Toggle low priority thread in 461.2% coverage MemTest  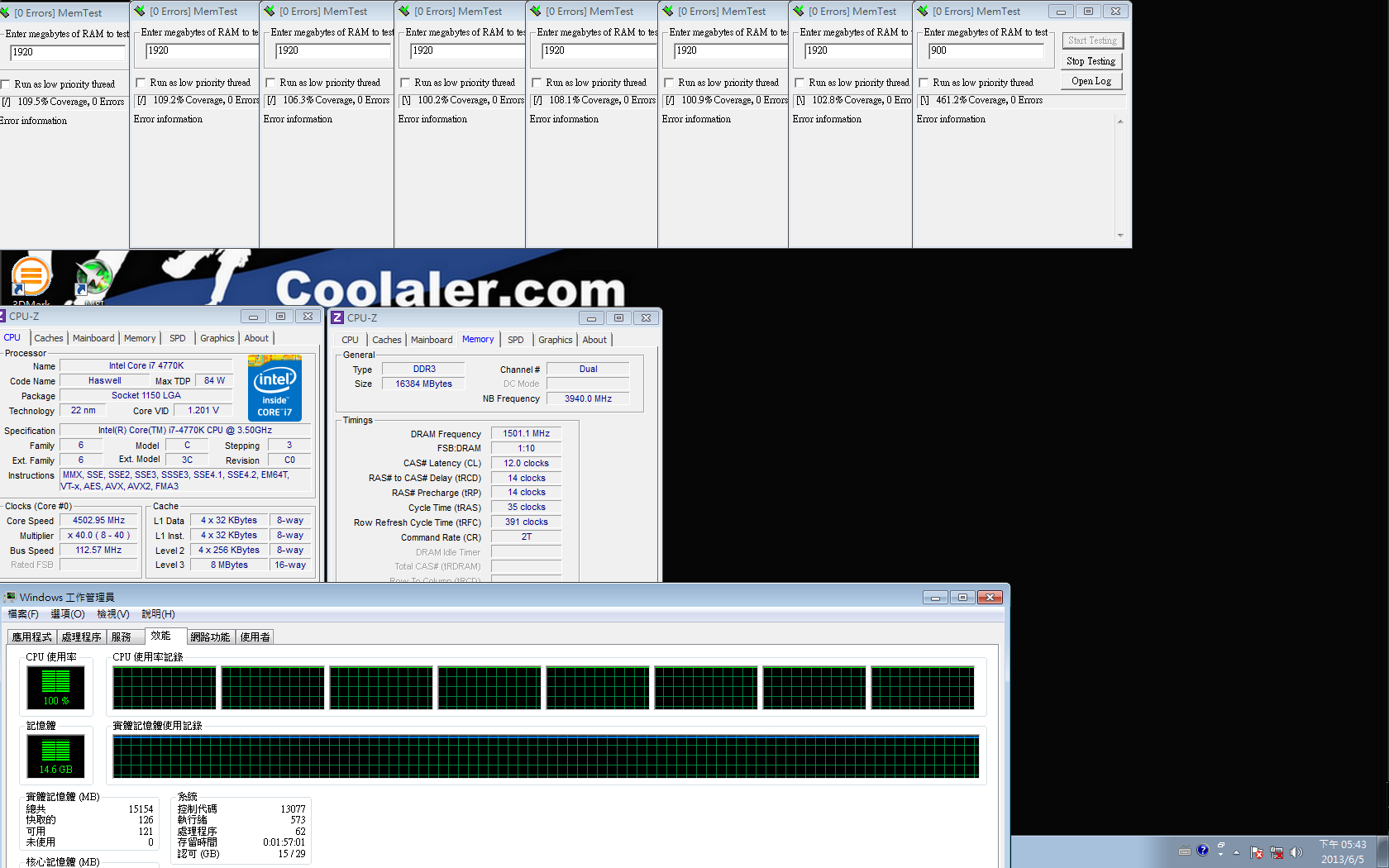click(x=924, y=83)
